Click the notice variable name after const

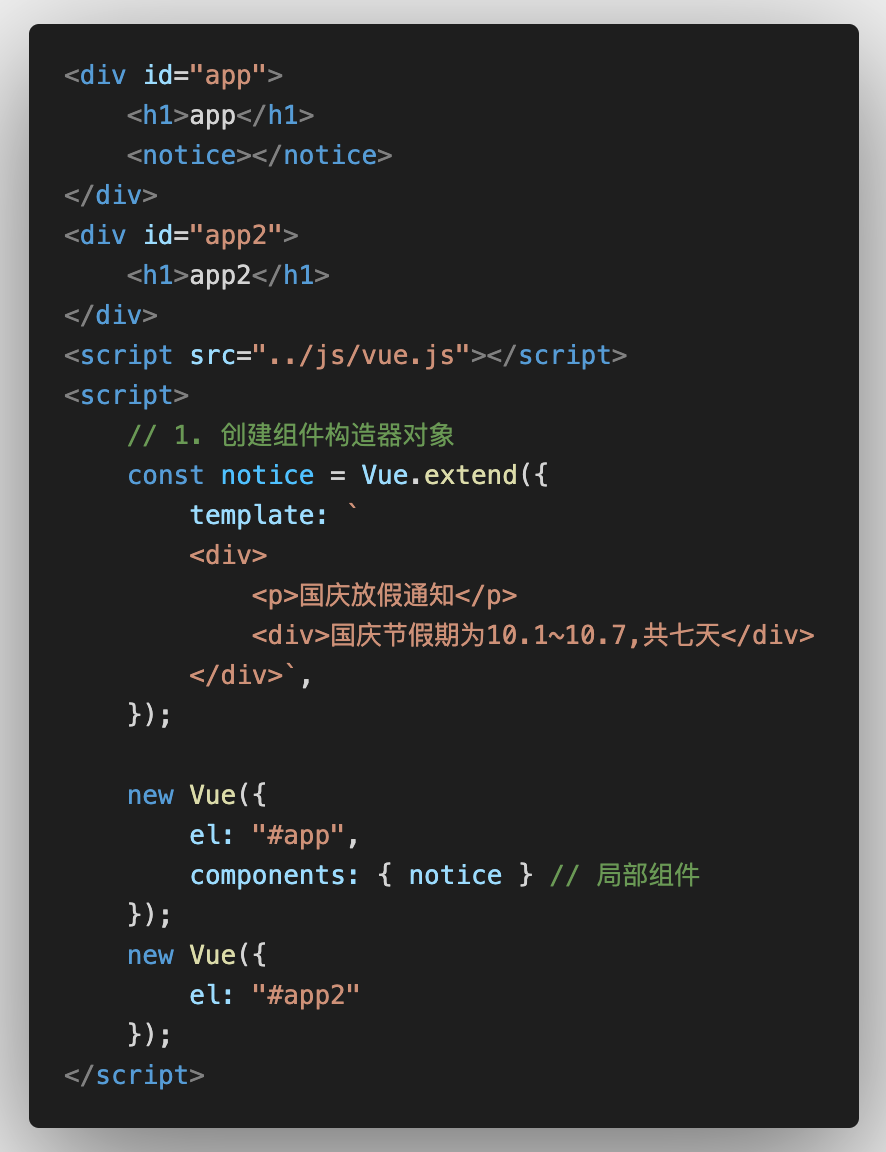click(267, 475)
